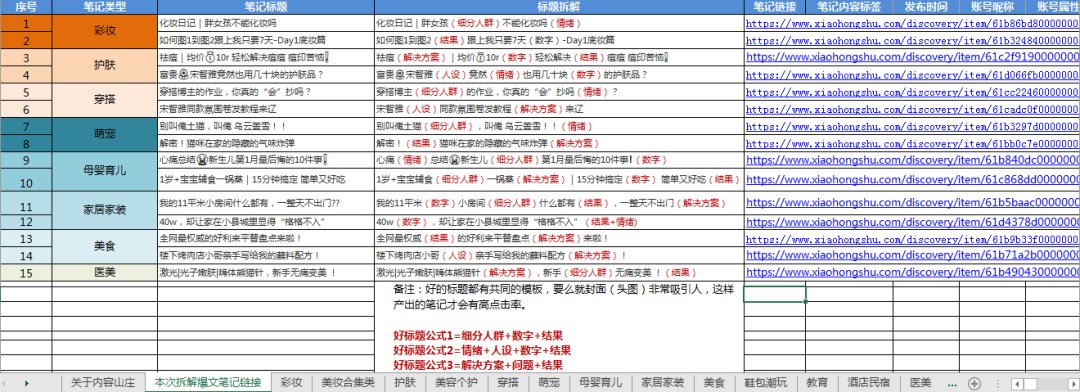Viewport: 1080px width, 392px height.
Task: Select the orange 彩妆 category cell
Action: 105,32
